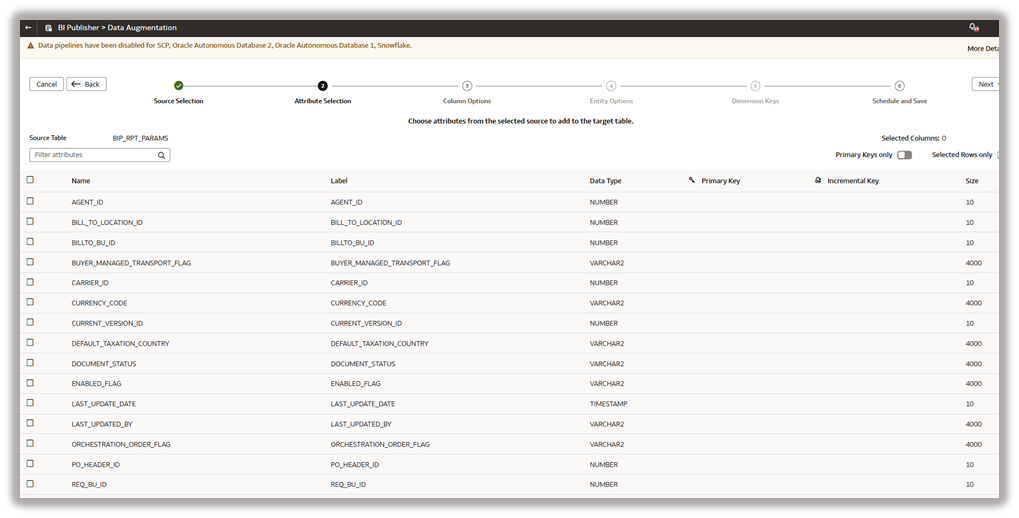
Task: Click NUMBER in the REQ_BU_ID row
Action: click(x=603, y=484)
